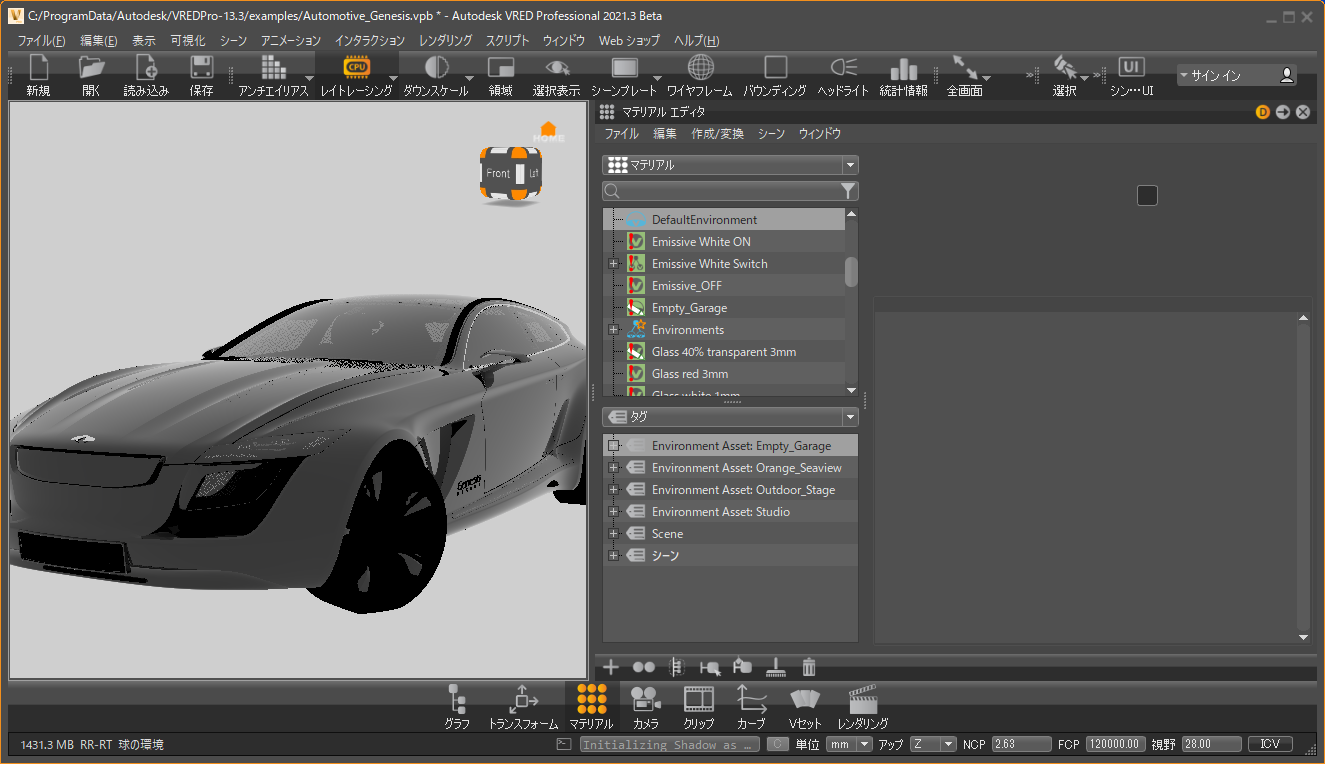1325x764 pixels.
Task: Toggle the ワイヤフレーム wireframe display
Action: (701, 68)
